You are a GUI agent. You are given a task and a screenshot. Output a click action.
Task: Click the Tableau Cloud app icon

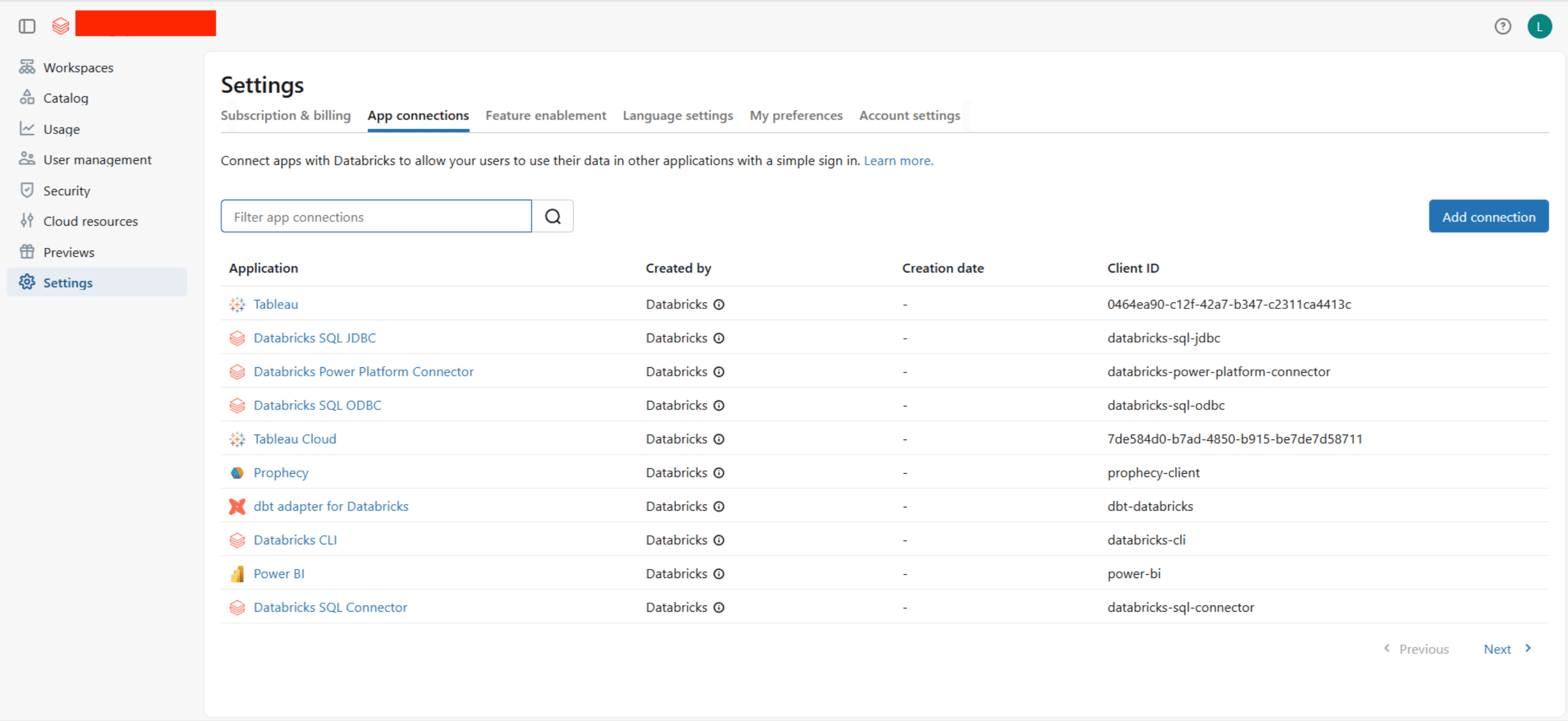237,438
